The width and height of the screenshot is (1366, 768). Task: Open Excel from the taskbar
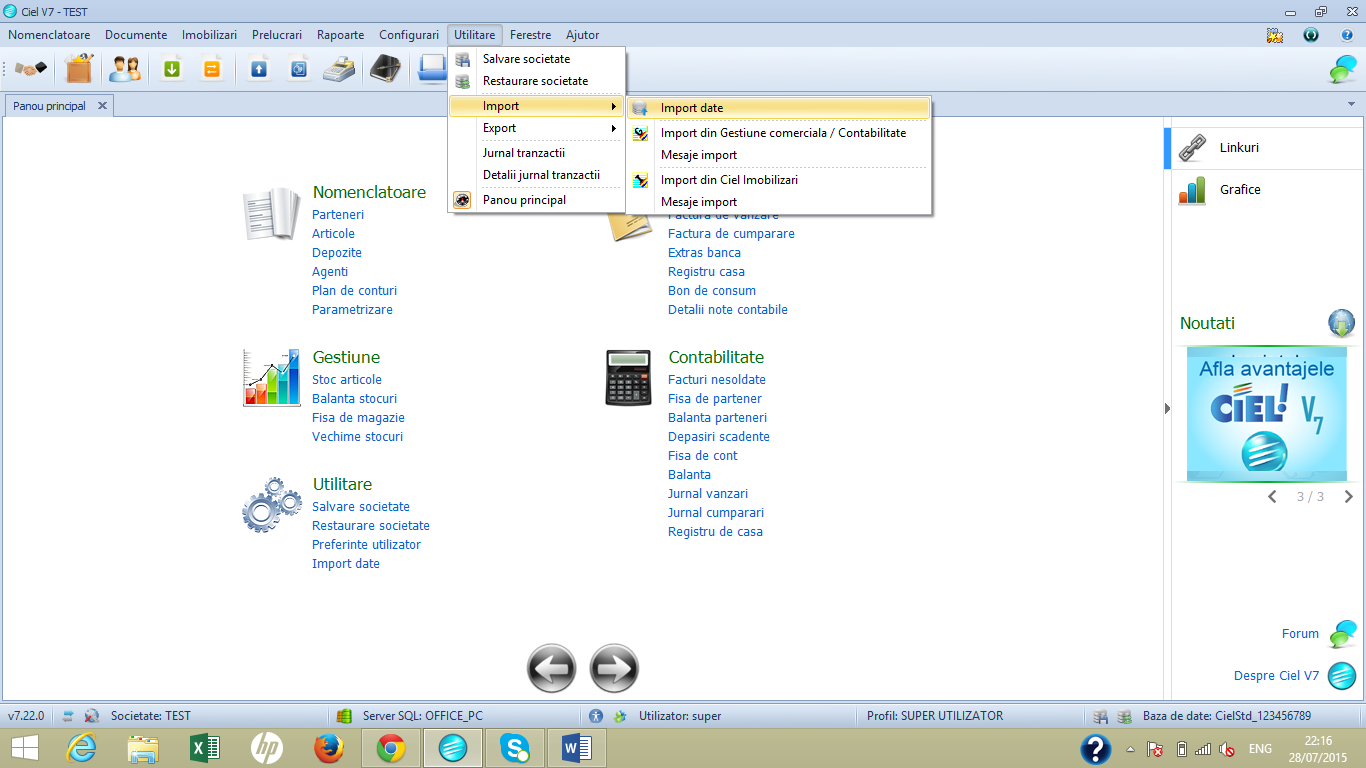[x=205, y=748]
